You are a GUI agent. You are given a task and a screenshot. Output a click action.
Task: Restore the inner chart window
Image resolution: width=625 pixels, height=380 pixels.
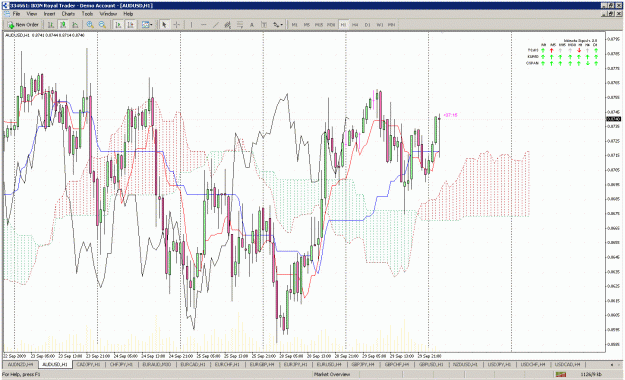[612, 14]
